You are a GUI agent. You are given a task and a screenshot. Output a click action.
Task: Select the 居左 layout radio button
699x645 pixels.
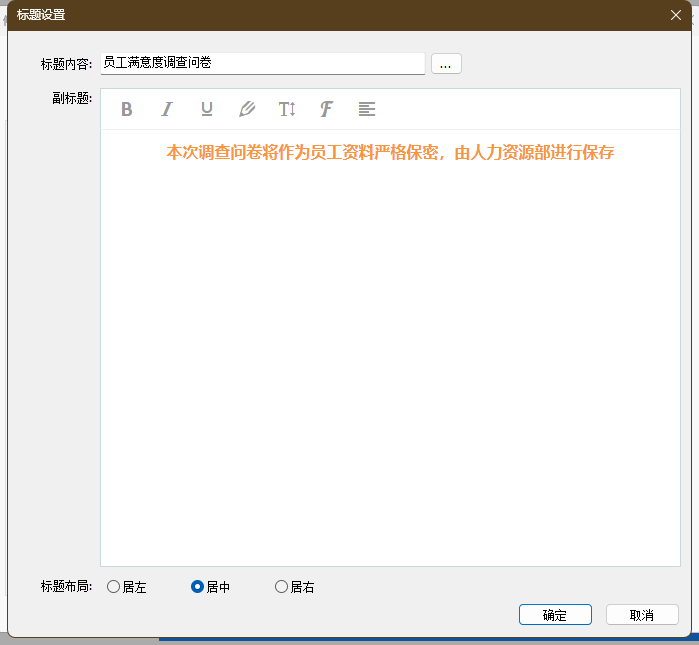click(x=113, y=587)
